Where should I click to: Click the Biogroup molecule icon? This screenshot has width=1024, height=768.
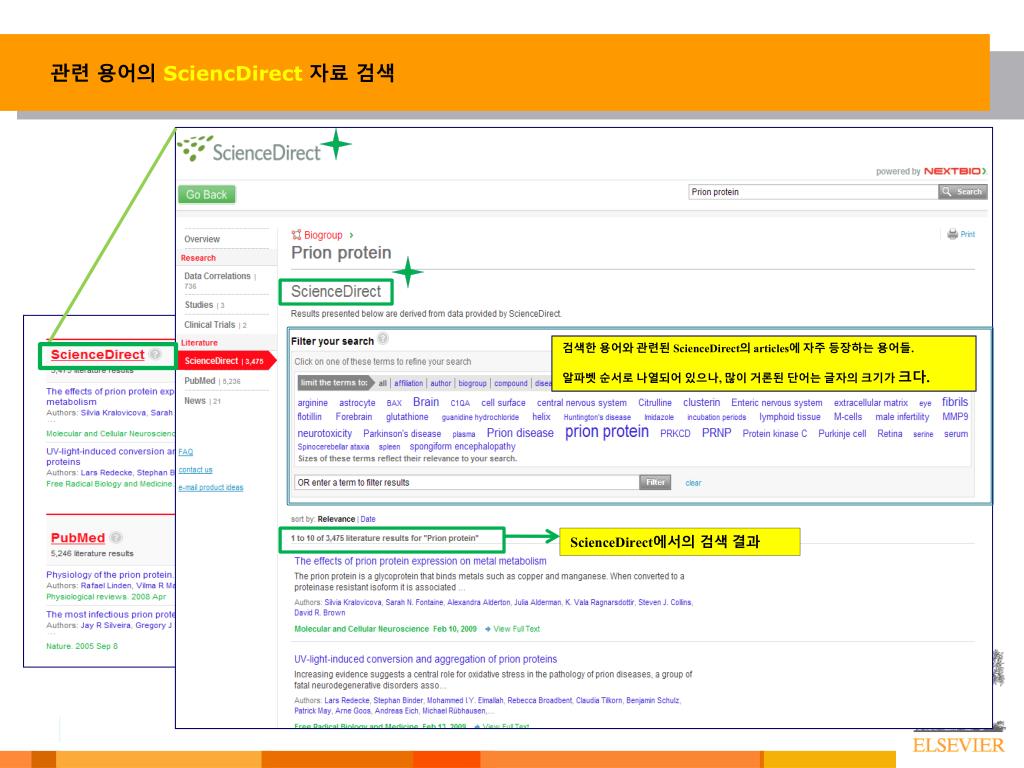[296, 235]
